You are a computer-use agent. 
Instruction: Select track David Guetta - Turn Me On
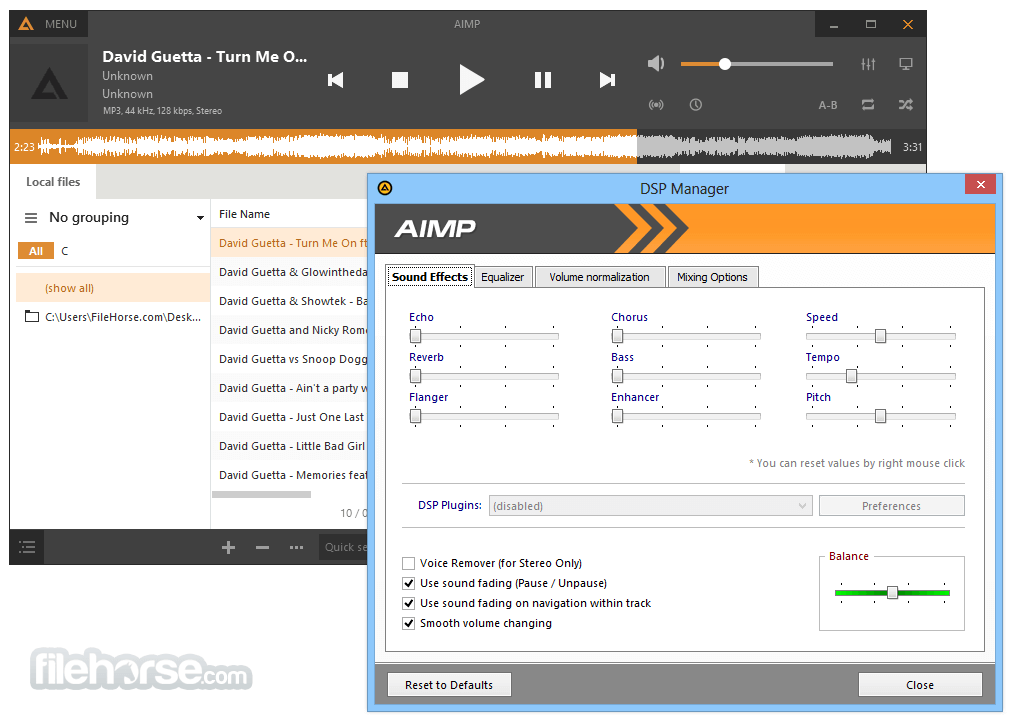point(290,243)
